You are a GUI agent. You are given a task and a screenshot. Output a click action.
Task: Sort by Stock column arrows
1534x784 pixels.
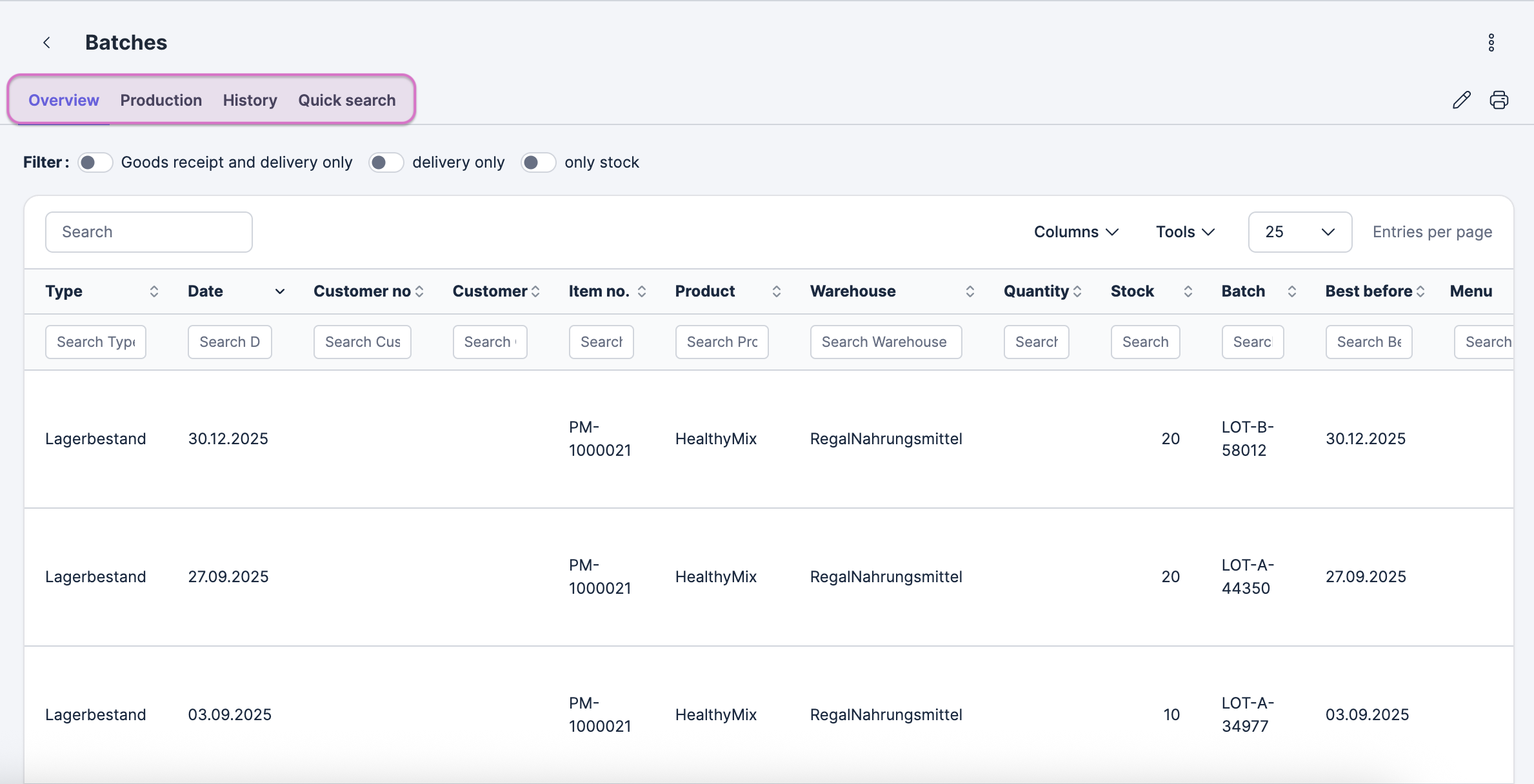(1188, 291)
